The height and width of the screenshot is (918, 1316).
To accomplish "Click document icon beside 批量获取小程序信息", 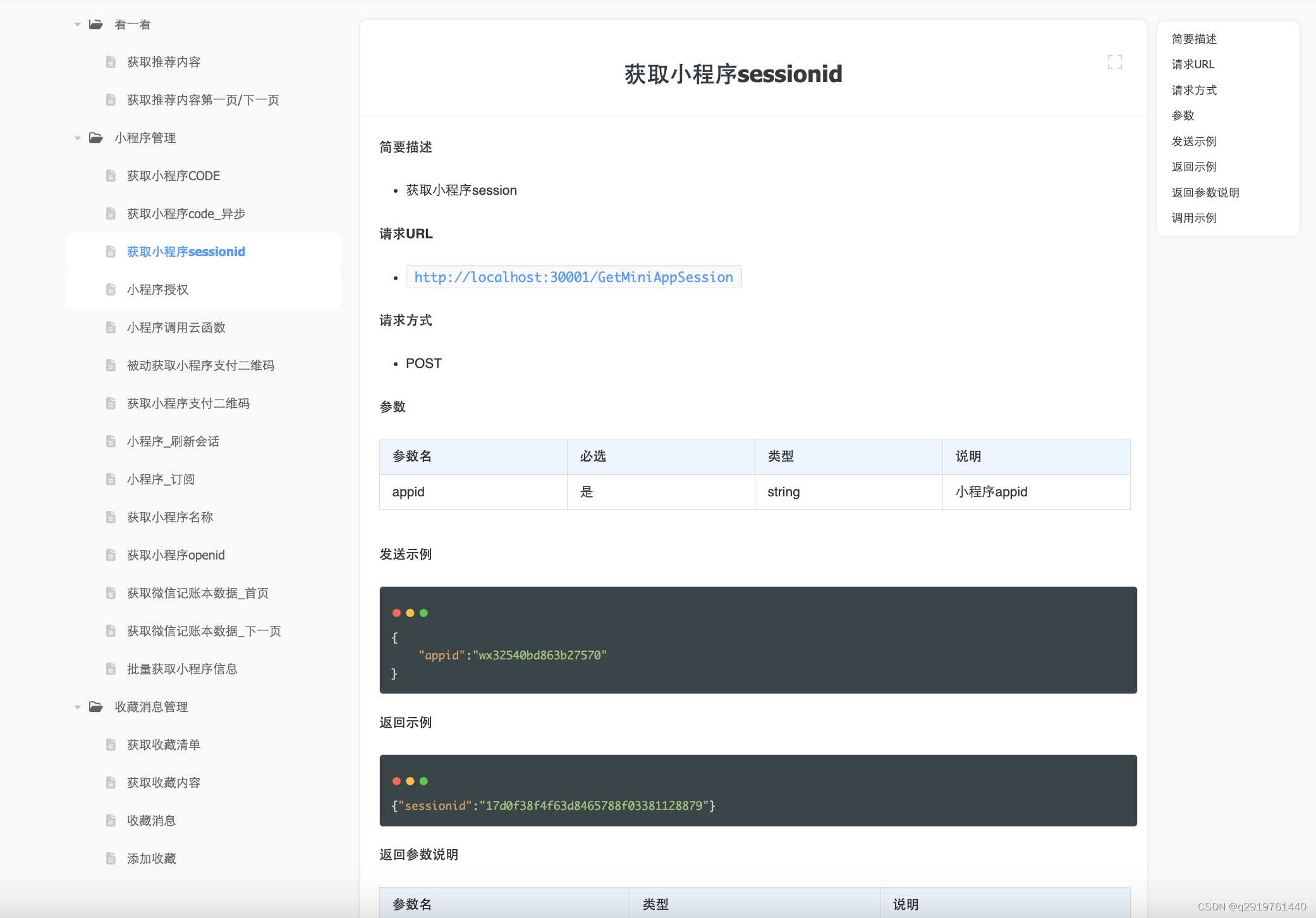I will coord(111,669).
